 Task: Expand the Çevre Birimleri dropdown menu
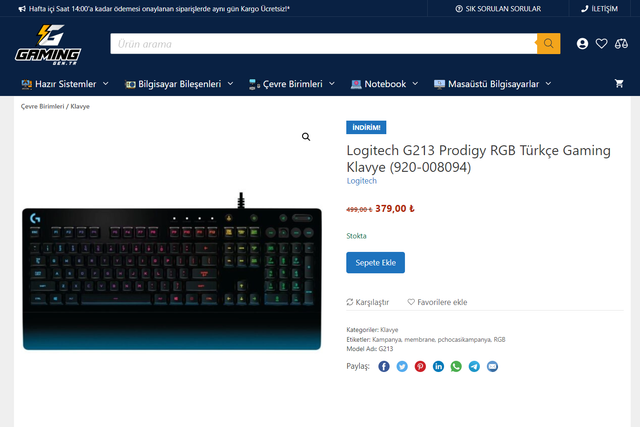[x=292, y=84]
